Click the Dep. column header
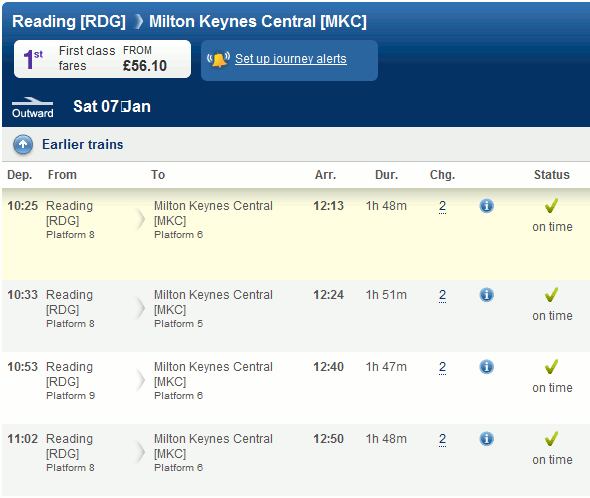This screenshot has height=498, width=590. point(20,175)
